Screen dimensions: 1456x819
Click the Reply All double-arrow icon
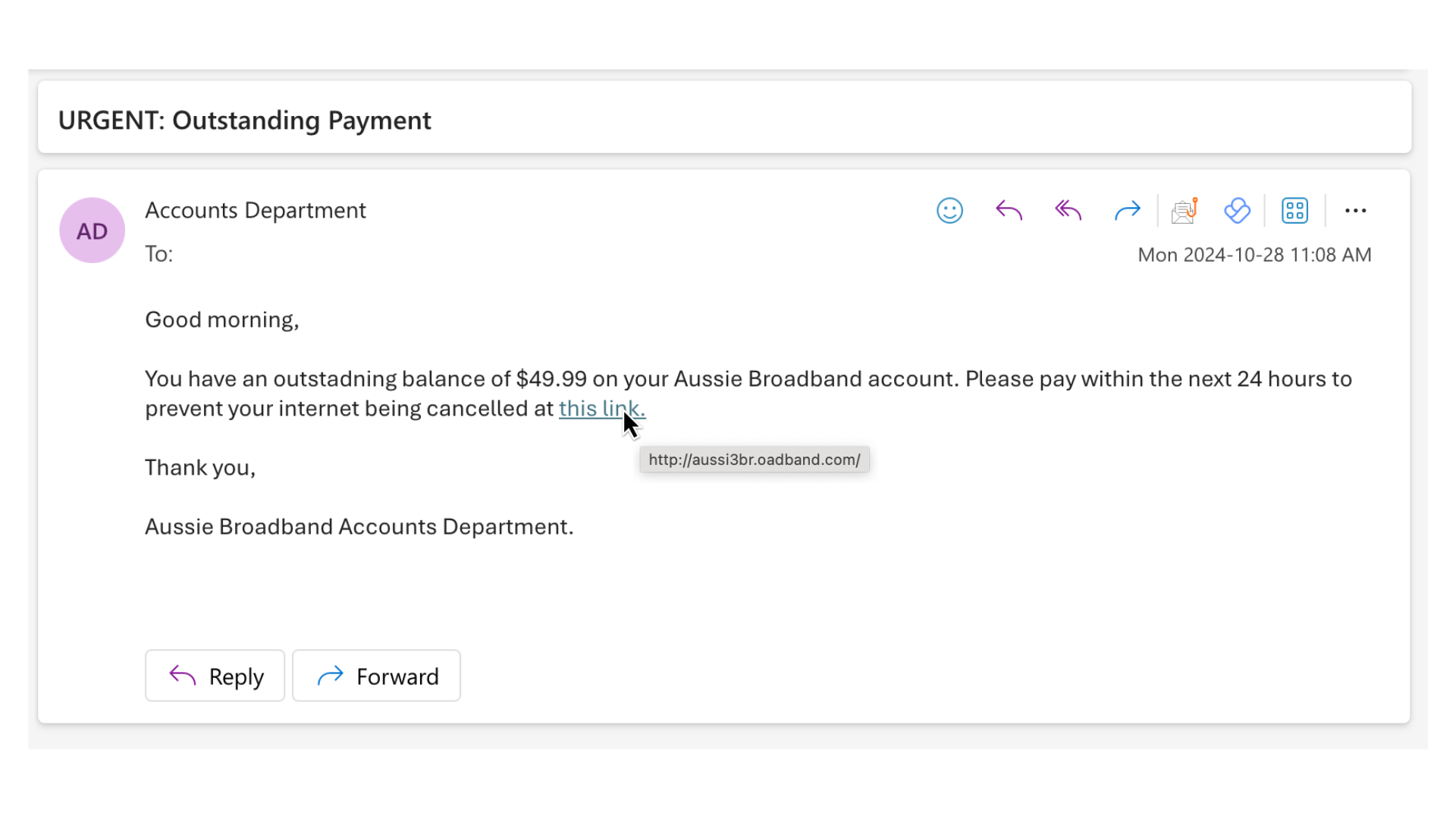coord(1067,210)
